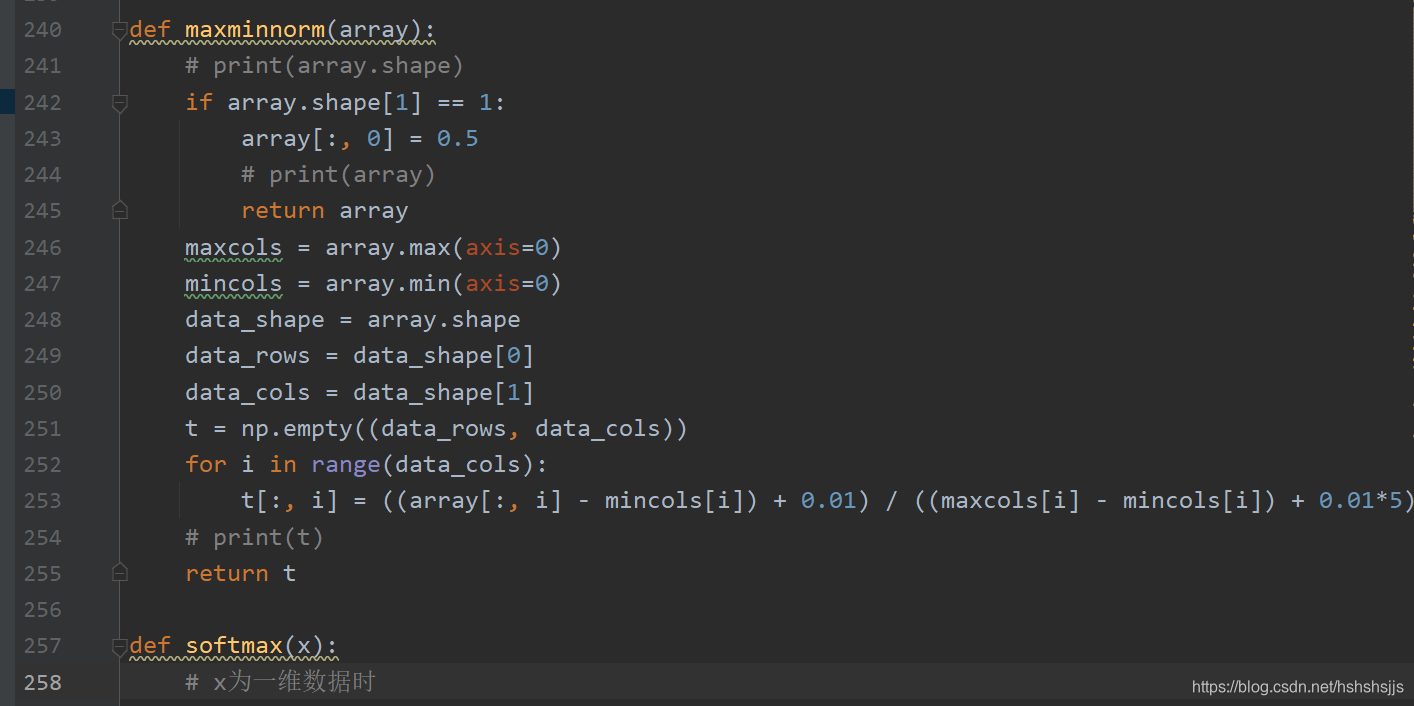Click the '# print(array.shape)' comment
Viewport: 1414px width, 706px height.
(x=324, y=66)
